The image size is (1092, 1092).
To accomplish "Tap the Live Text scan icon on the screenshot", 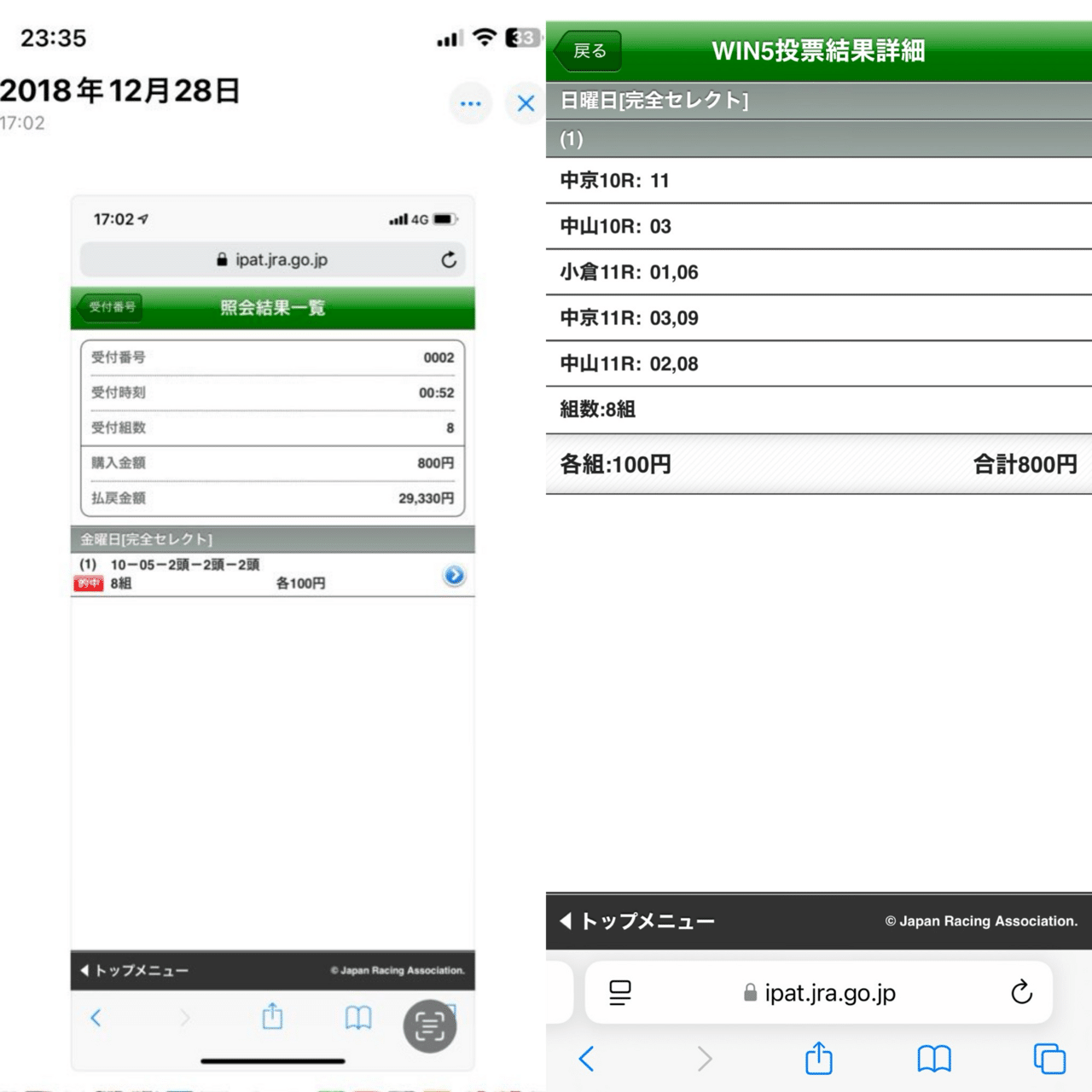I will click(429, 1025).
